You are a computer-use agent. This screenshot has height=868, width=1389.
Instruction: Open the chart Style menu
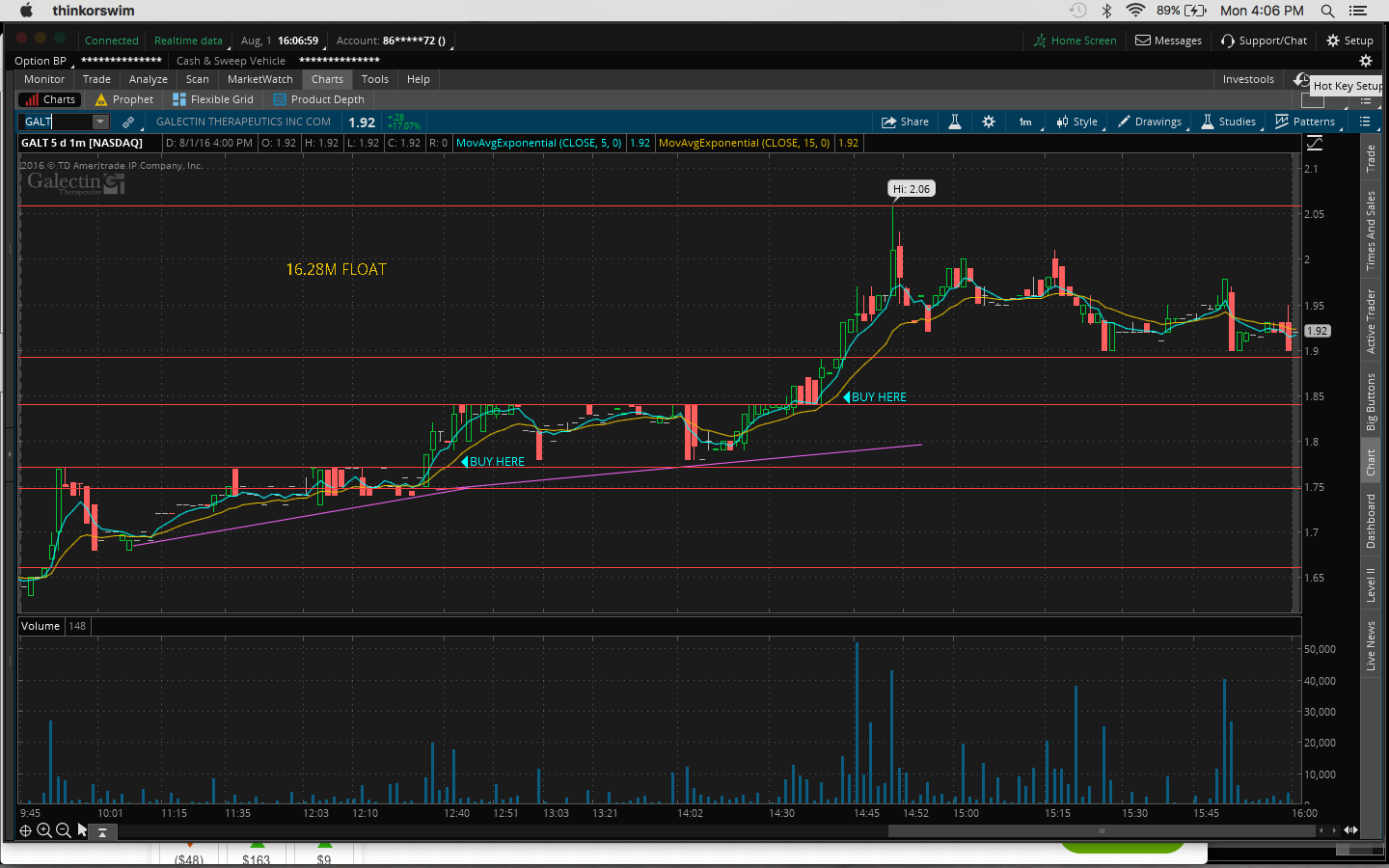tap(1077, 122)
